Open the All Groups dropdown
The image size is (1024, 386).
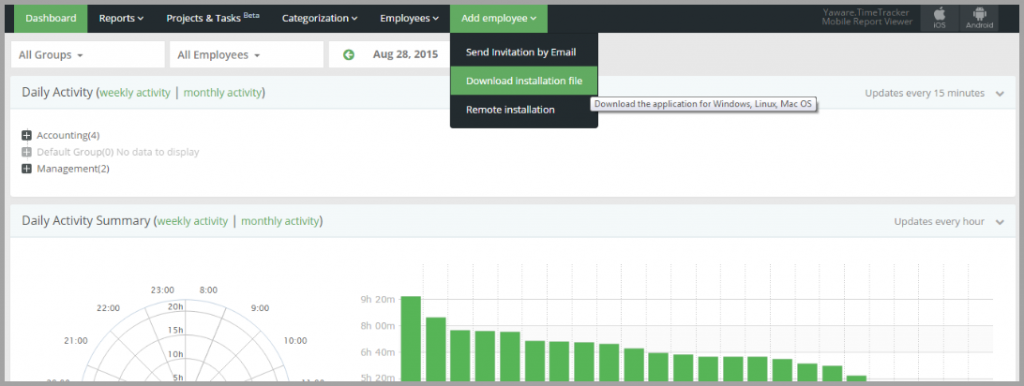point(88,55)
